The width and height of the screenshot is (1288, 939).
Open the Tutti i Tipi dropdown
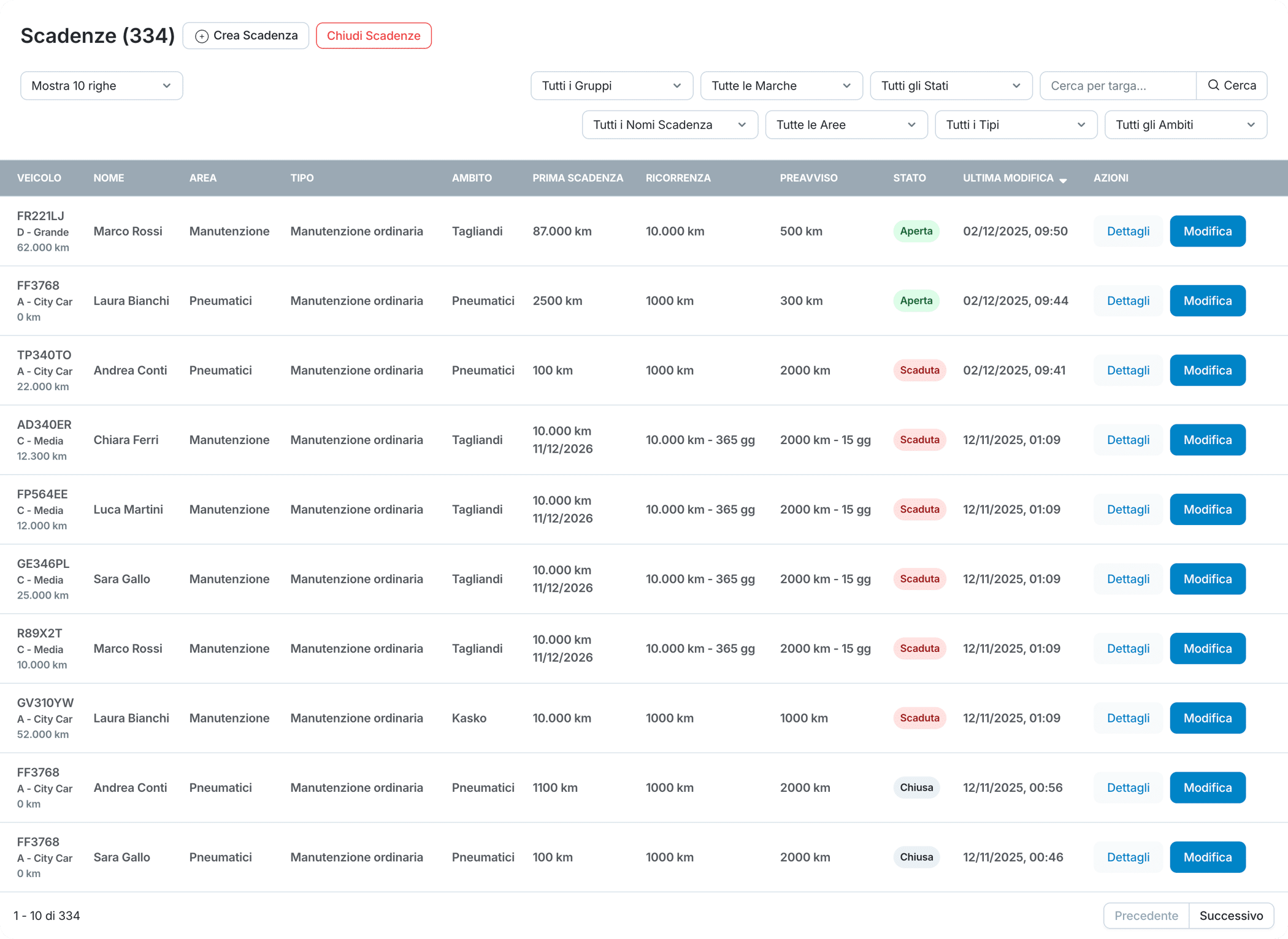1015,125
